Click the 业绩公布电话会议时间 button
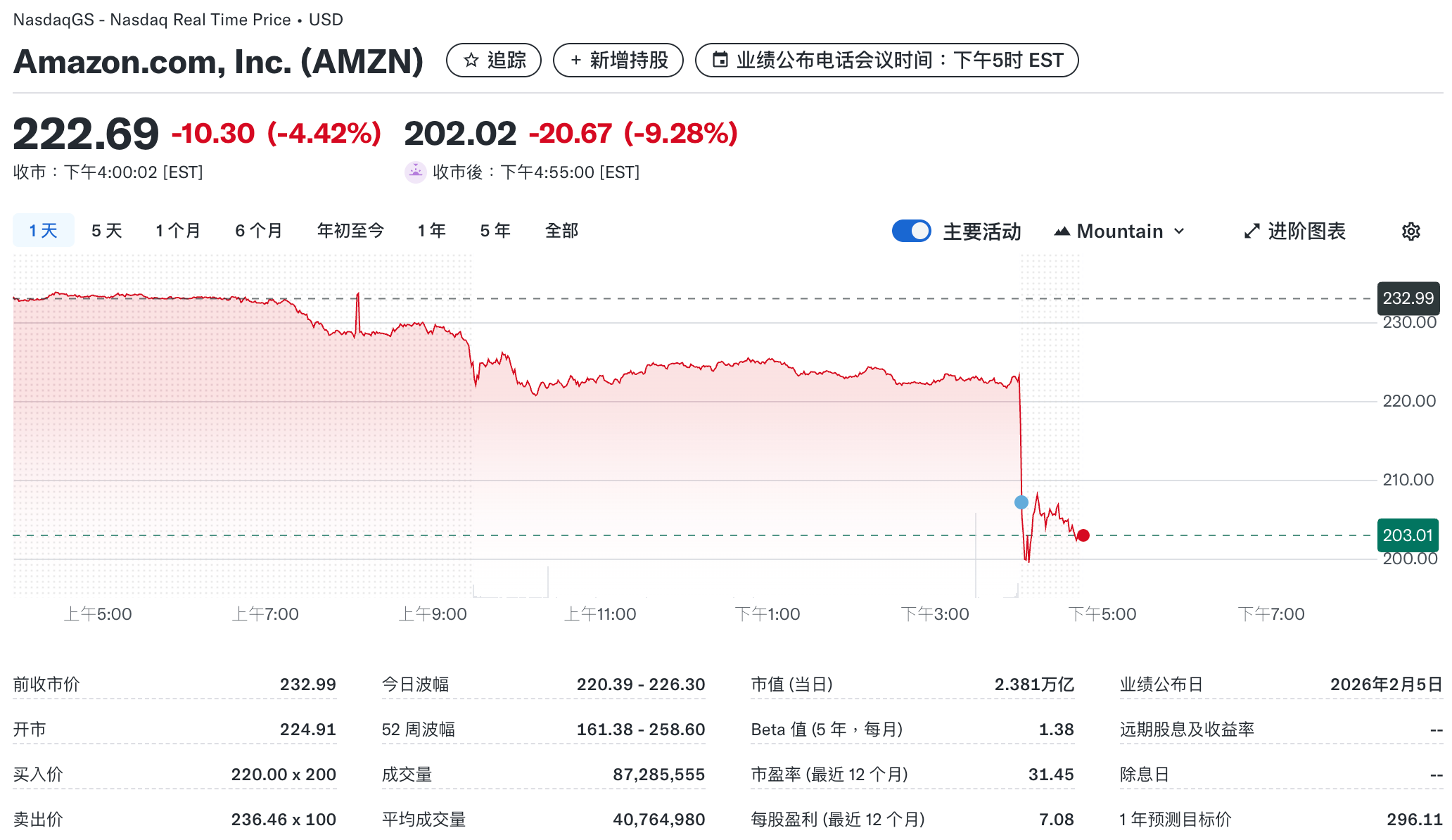The height and width of the screenshot is (840, 1452). pos(886,61)
